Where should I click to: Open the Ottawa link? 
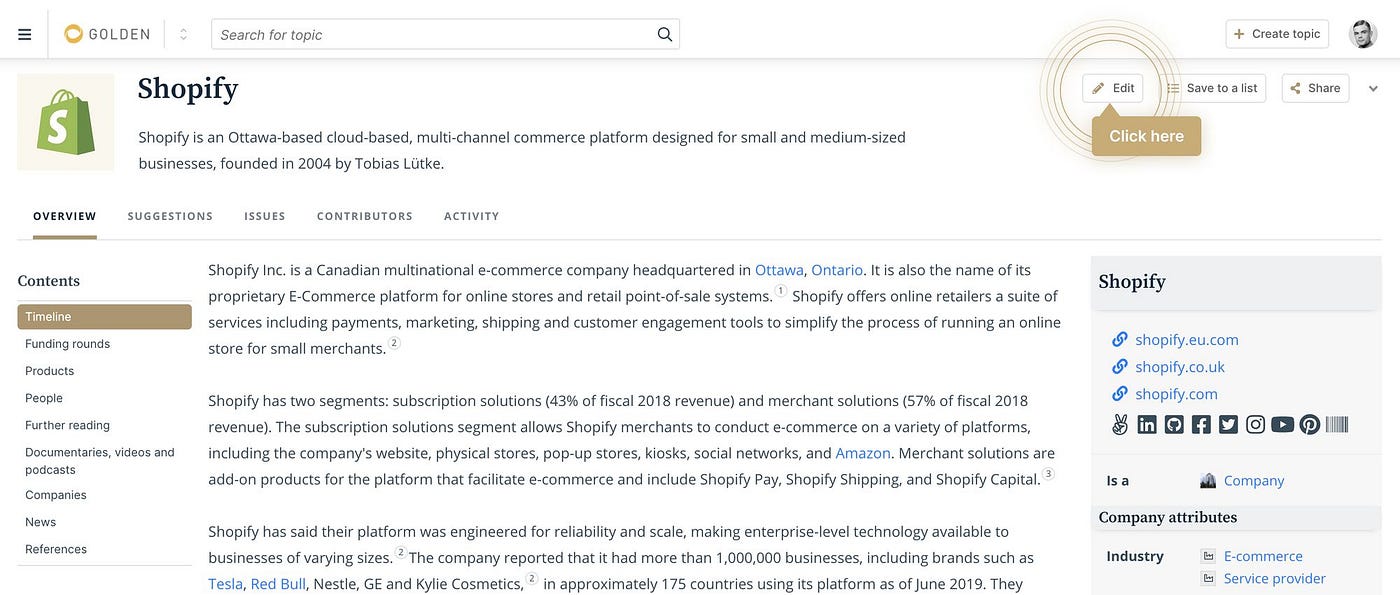click(x=779, y=270)
